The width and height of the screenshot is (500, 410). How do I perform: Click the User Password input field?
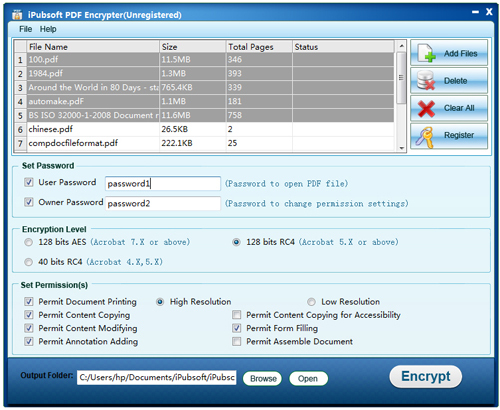point(163,184)
